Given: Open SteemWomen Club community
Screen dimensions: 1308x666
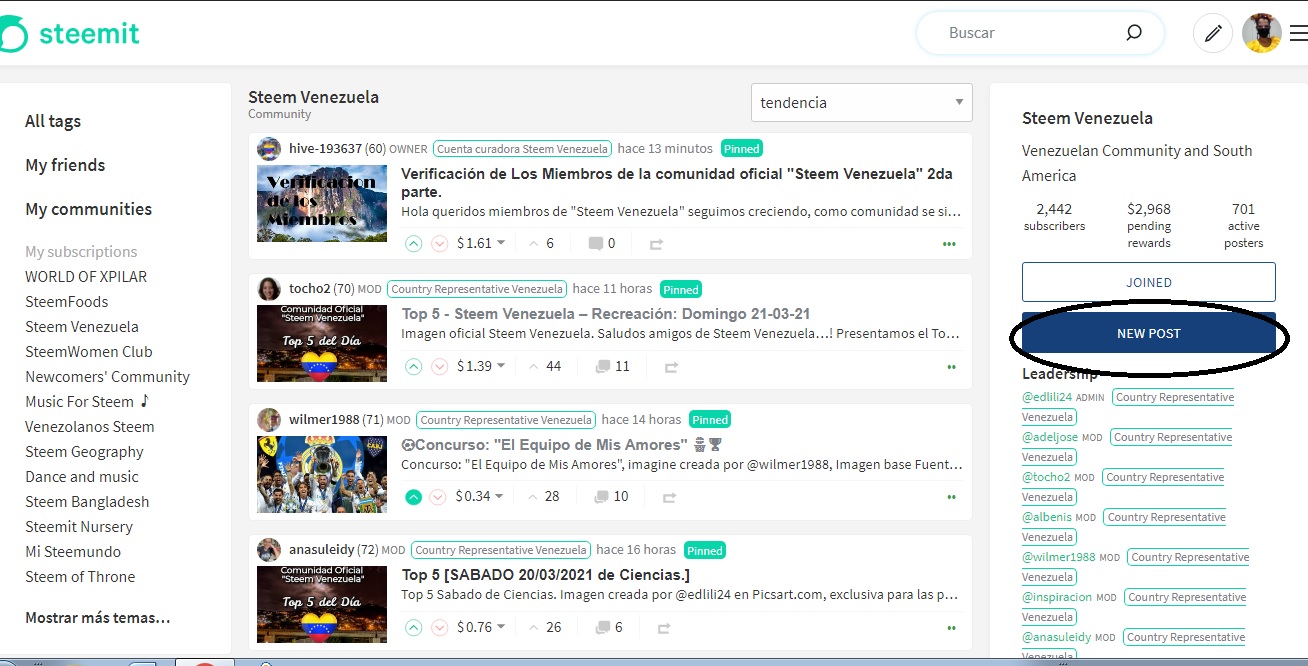Looking at the screenshot, I should tap(89, 352).
